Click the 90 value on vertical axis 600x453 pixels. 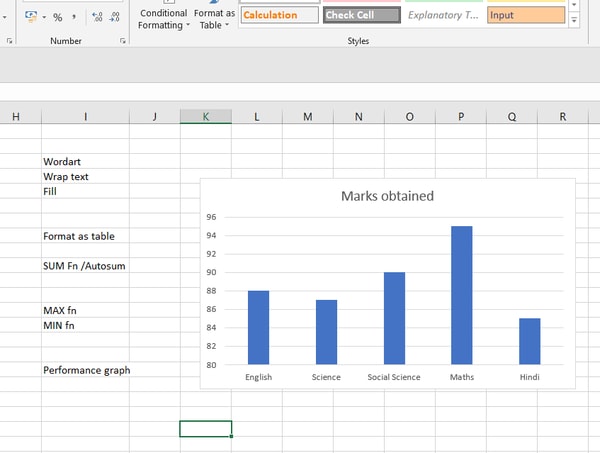click(x=211, y=272)
